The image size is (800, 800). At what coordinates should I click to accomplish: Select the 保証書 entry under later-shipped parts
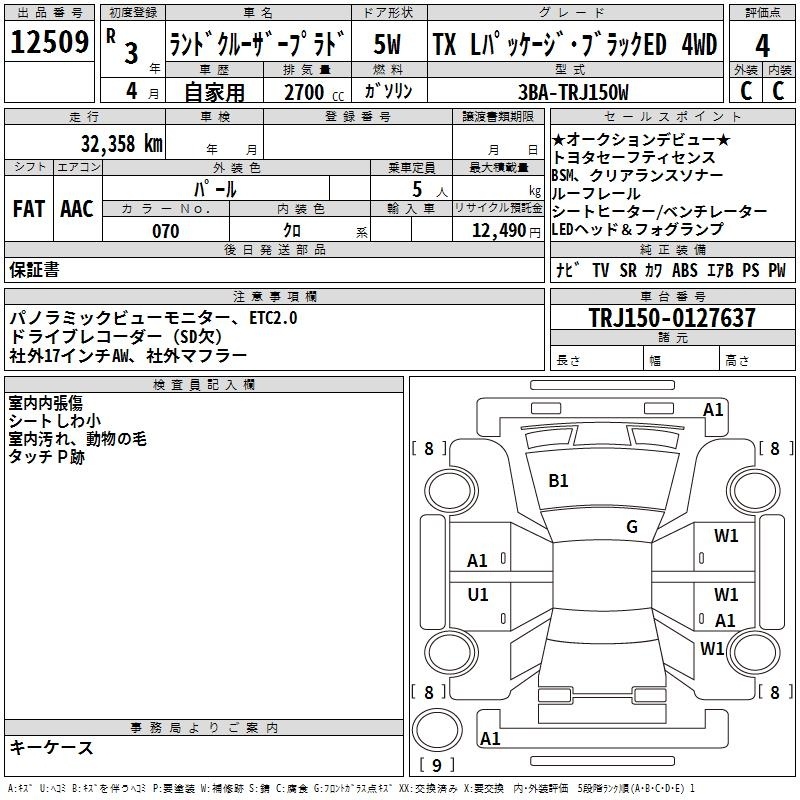34,270
